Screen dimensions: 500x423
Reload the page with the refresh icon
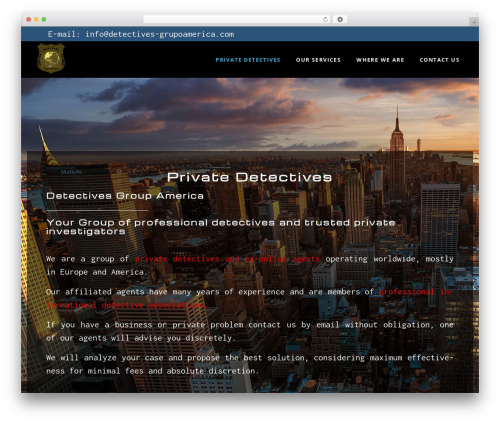[325, 20]
